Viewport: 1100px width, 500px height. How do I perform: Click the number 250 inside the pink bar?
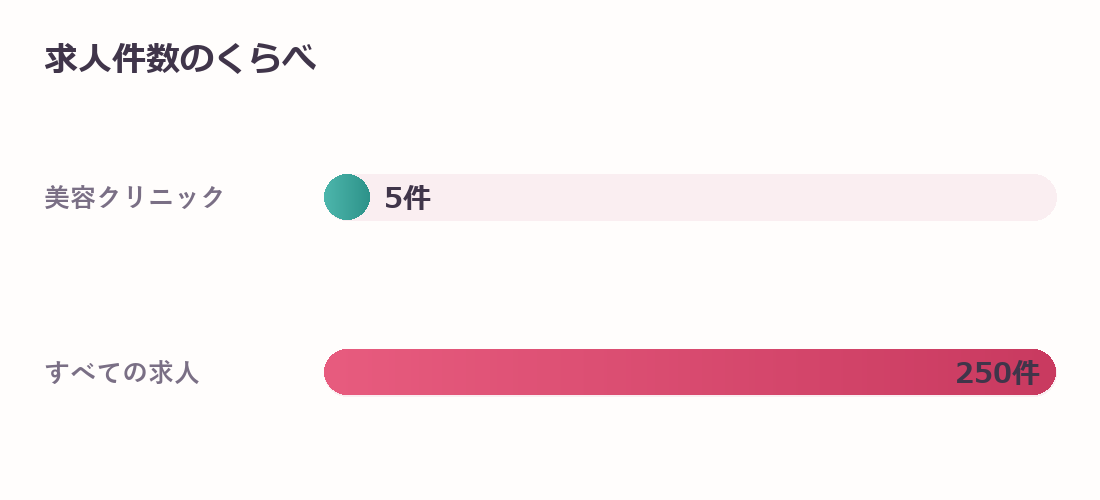(x=983, y=373)
